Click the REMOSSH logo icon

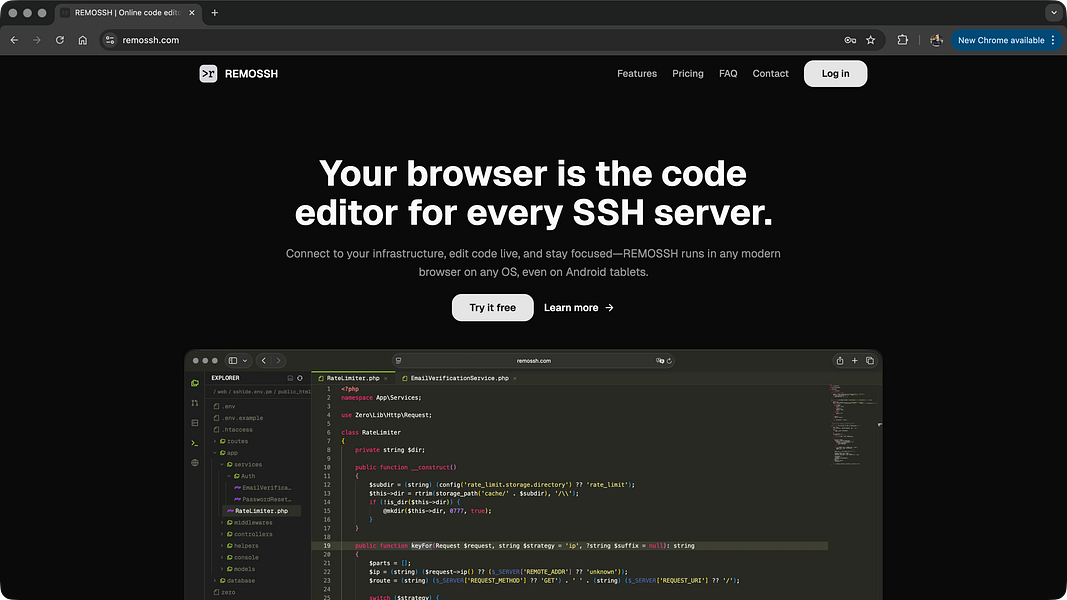point(208,73)
